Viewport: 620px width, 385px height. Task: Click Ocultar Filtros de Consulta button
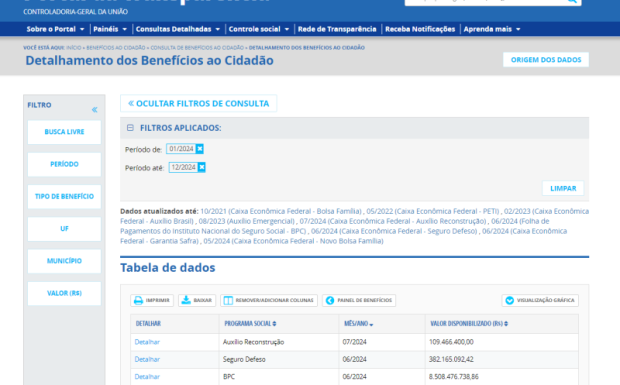coord(198,104)
